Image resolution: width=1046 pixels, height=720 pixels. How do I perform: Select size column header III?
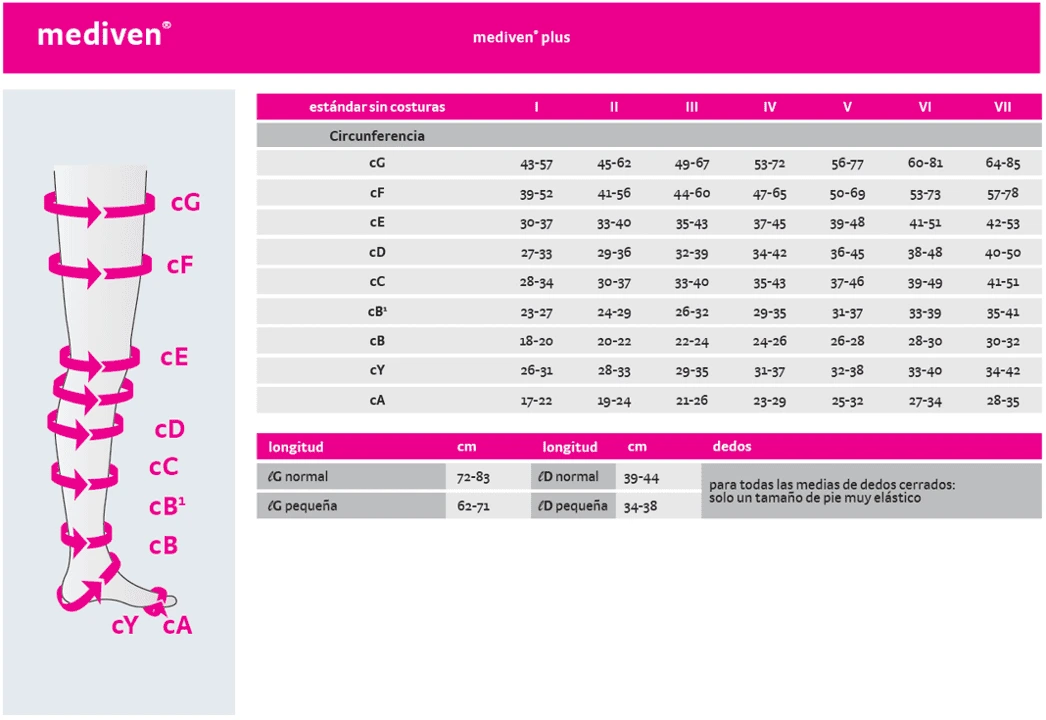pos(692,107)
